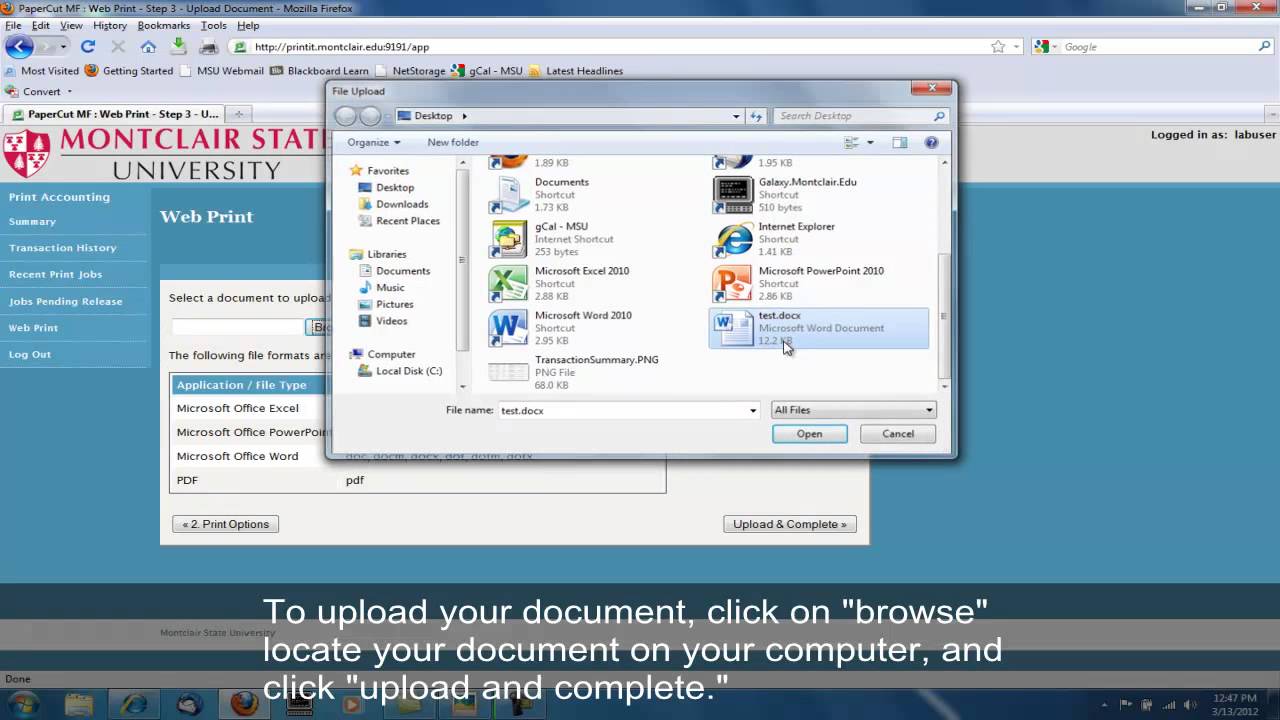Screen dimensions: 1280x720
Task: Click the Firefox taskbar icon
Action: click(243, 704)
